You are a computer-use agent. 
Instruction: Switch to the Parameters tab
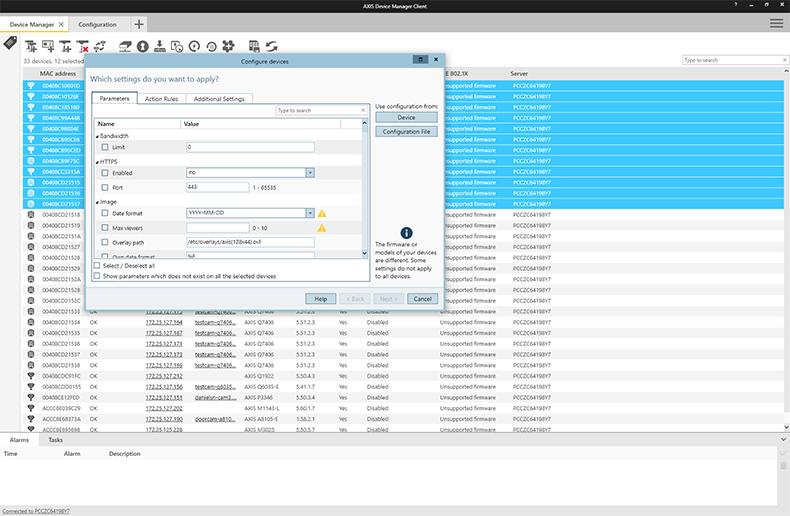[x=114, y=98]
